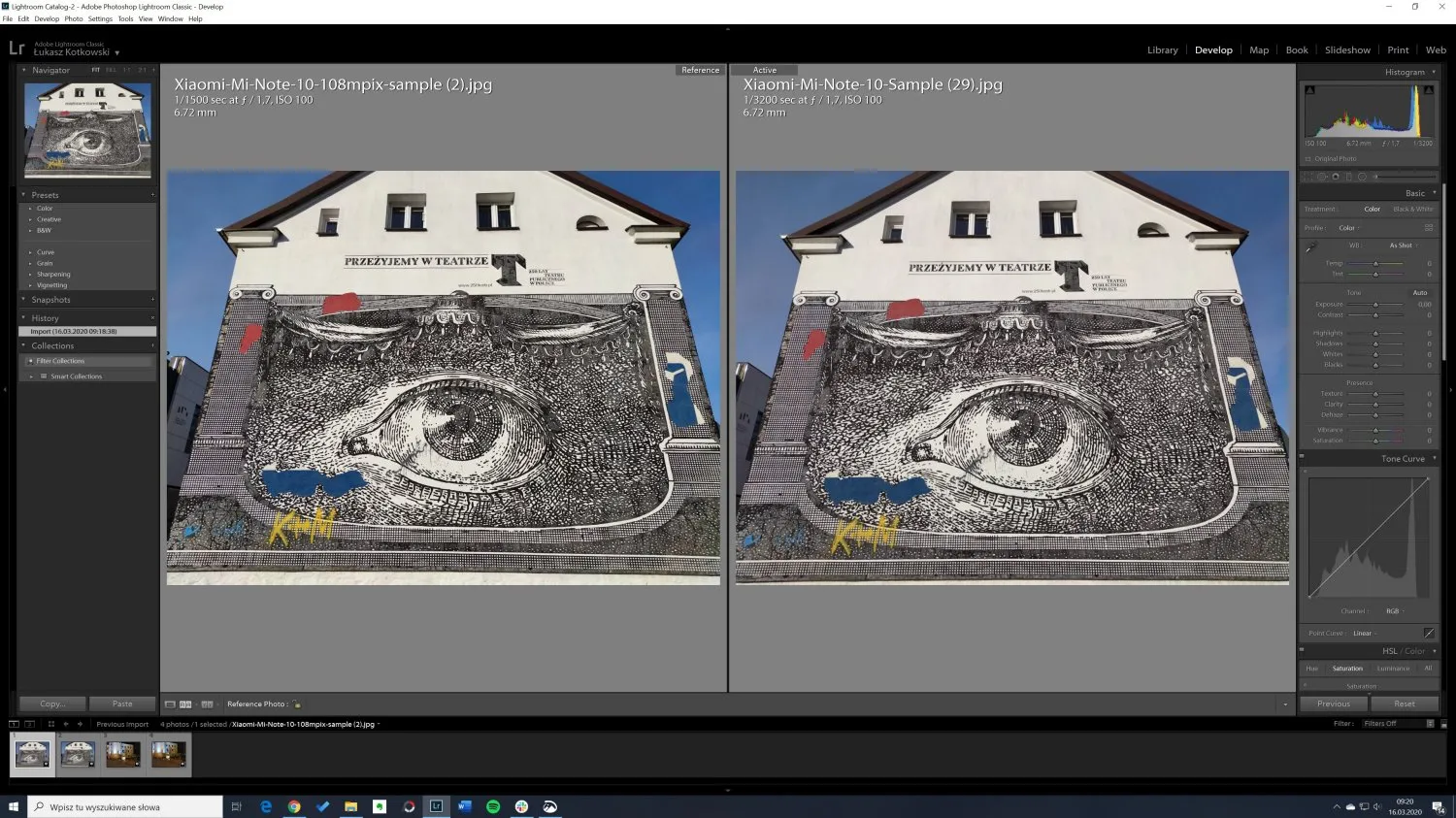Add a new collection with plus icon

152,345
